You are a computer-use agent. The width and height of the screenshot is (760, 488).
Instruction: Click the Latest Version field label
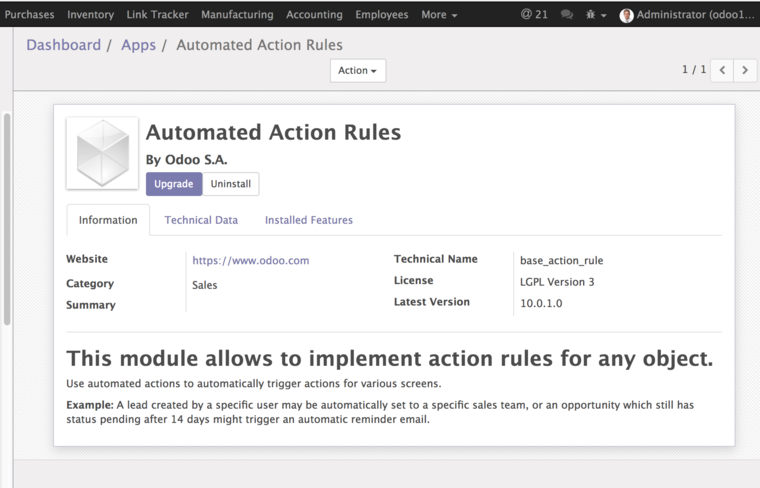pos(432,302)
